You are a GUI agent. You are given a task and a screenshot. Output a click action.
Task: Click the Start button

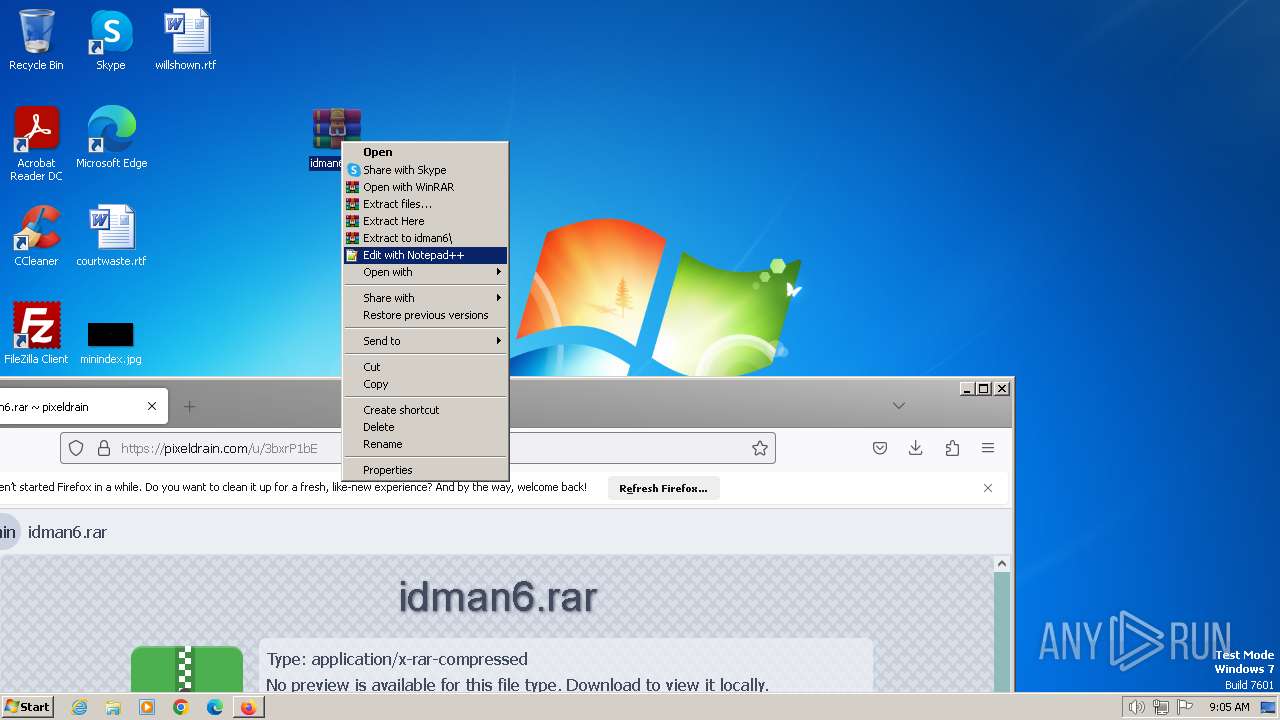pos(27,707)
